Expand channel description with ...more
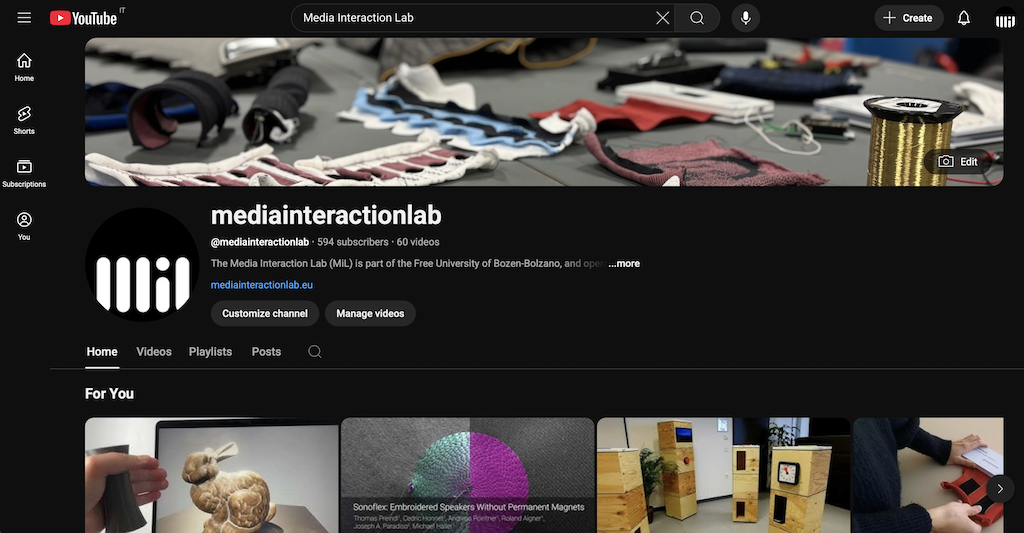Viewport: 1024px width, 533px height. click(624, 263)
